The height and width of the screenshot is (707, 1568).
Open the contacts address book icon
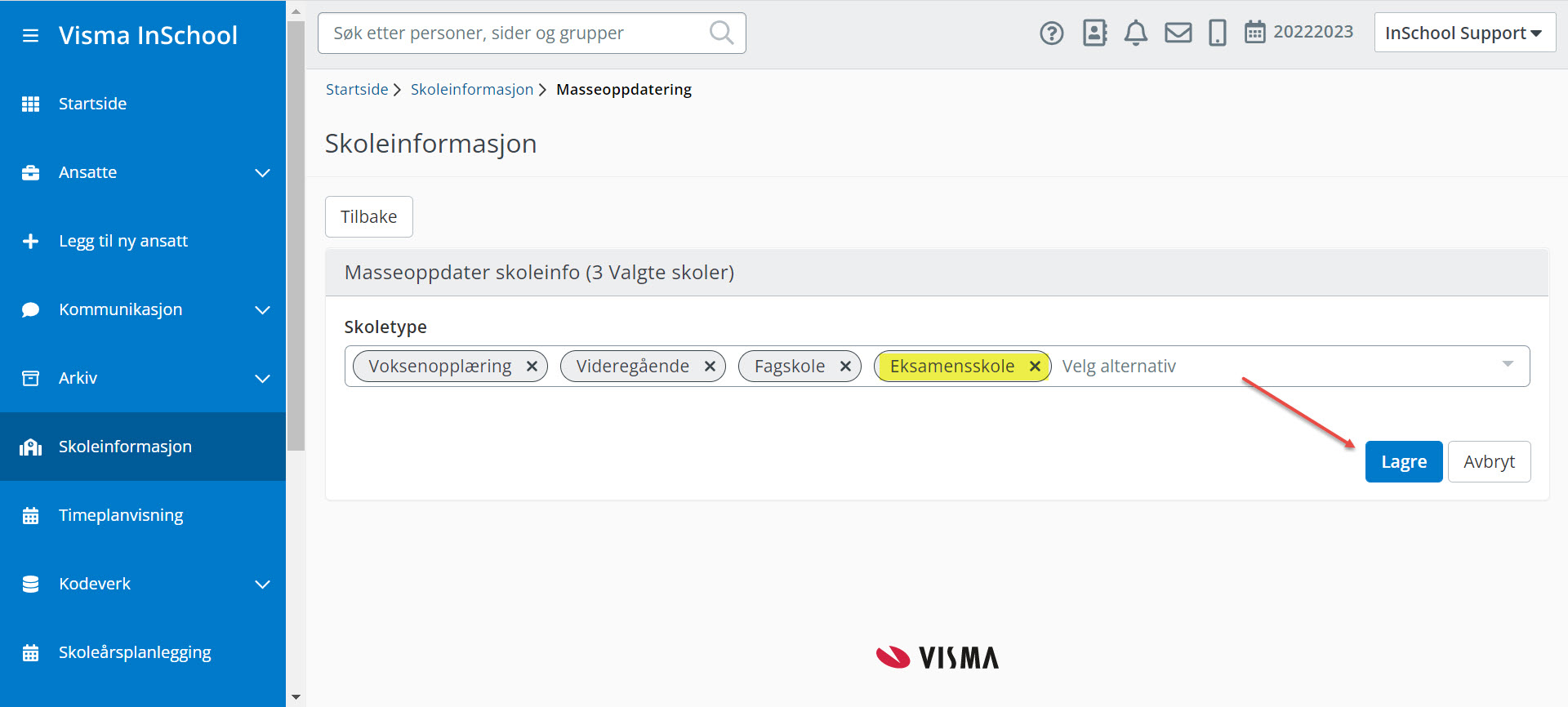[x=1094, y=33]
